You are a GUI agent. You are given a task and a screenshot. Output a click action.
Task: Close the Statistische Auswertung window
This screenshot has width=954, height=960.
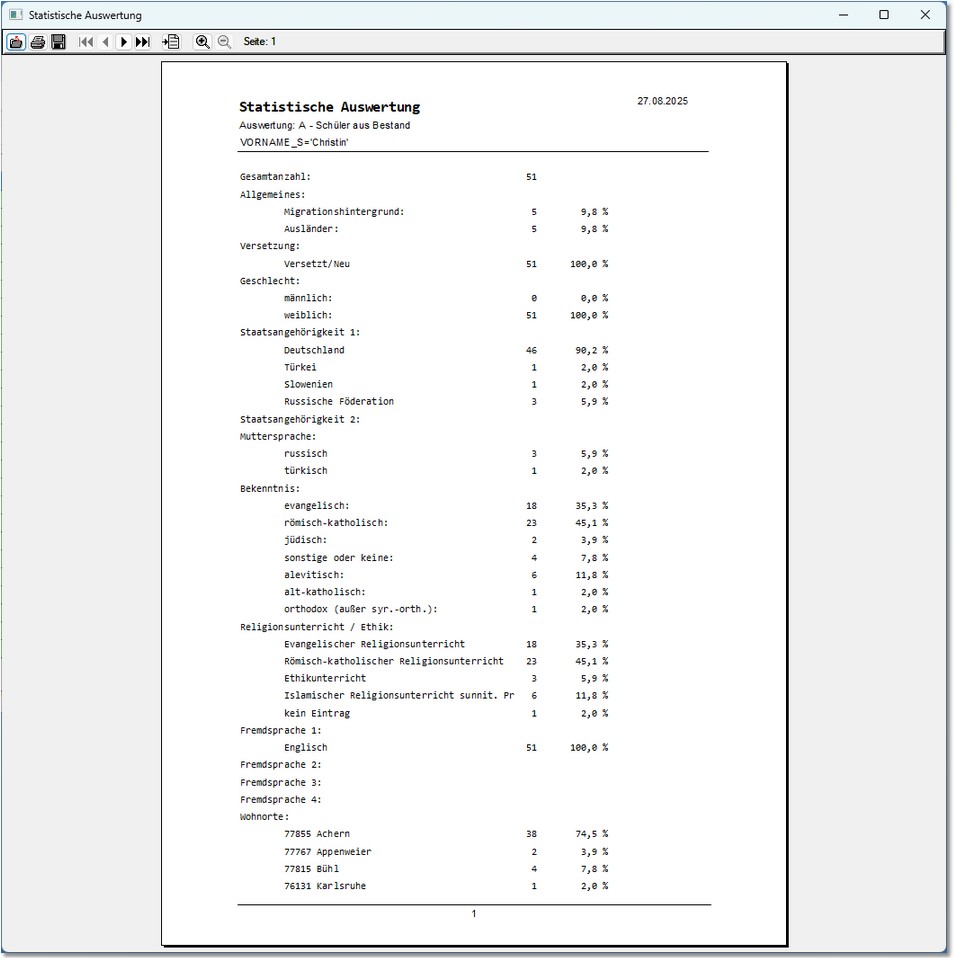pyautogui.click(x=925, y=15)
